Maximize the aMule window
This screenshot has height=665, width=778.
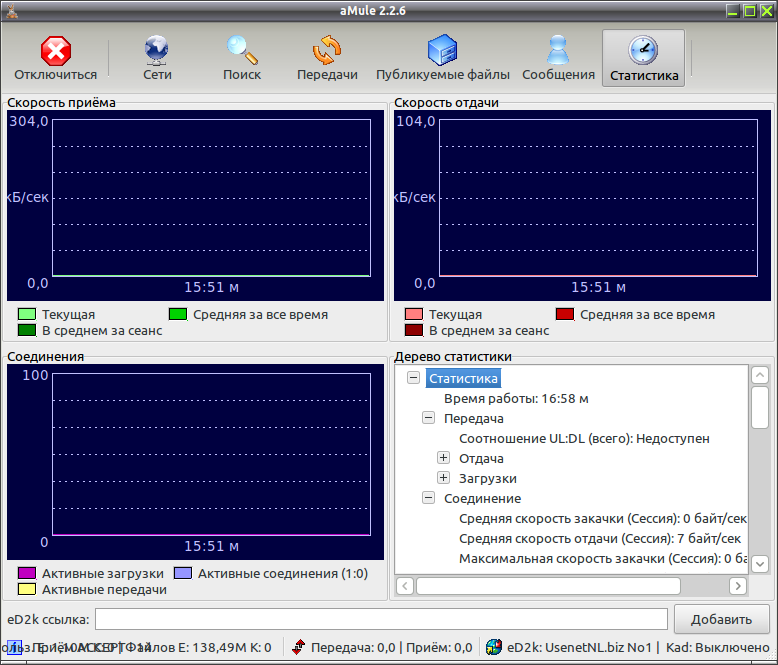point(750,10)
